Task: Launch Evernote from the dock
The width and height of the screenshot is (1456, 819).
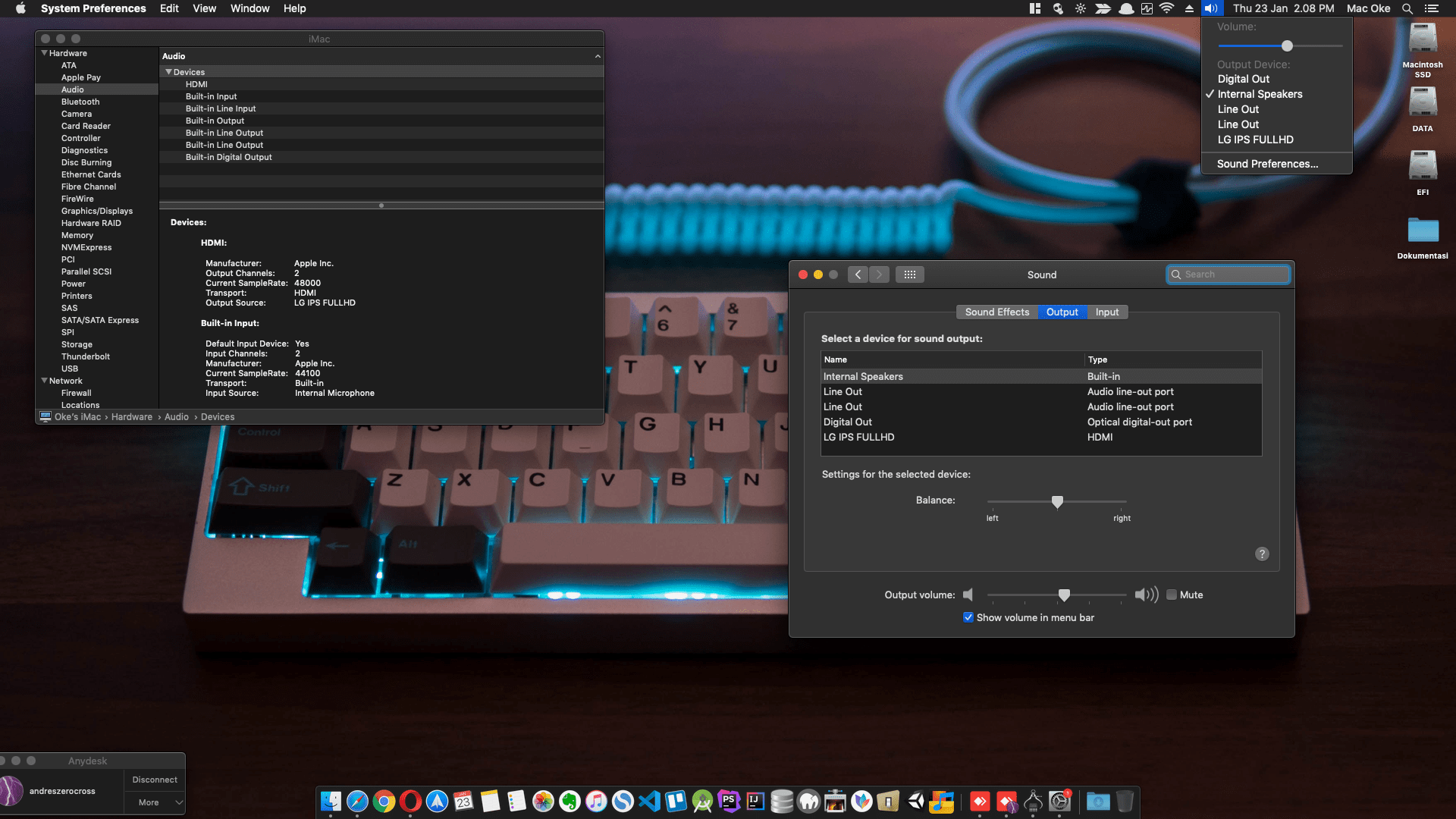Action: click(x=570, y=802)
